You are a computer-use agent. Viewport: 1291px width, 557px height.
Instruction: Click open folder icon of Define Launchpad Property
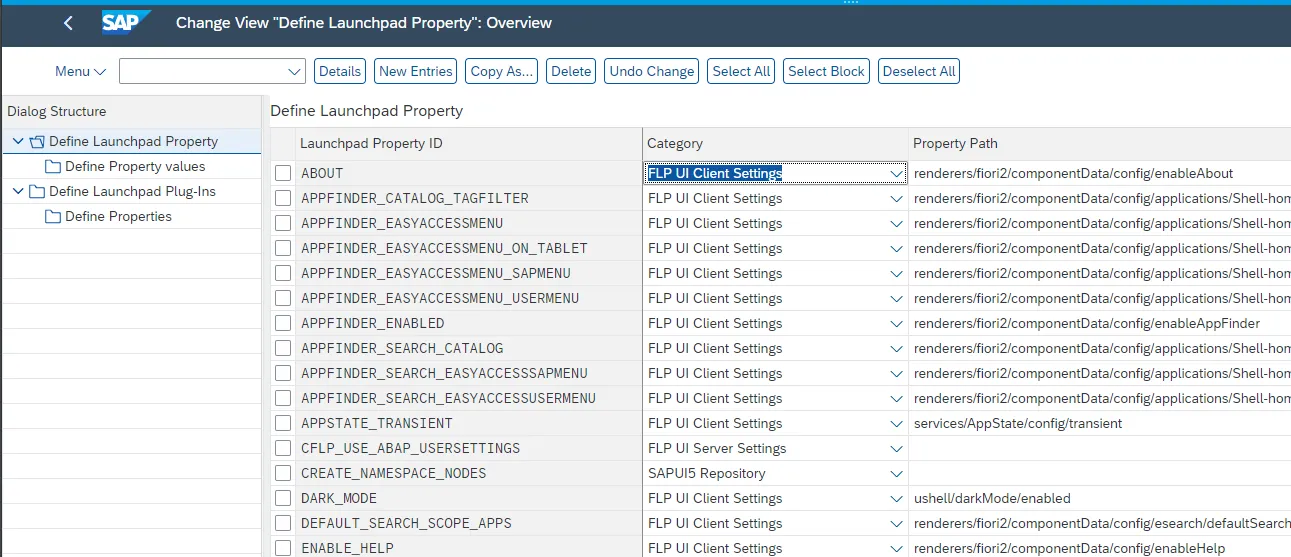click(x=37, y=142)
